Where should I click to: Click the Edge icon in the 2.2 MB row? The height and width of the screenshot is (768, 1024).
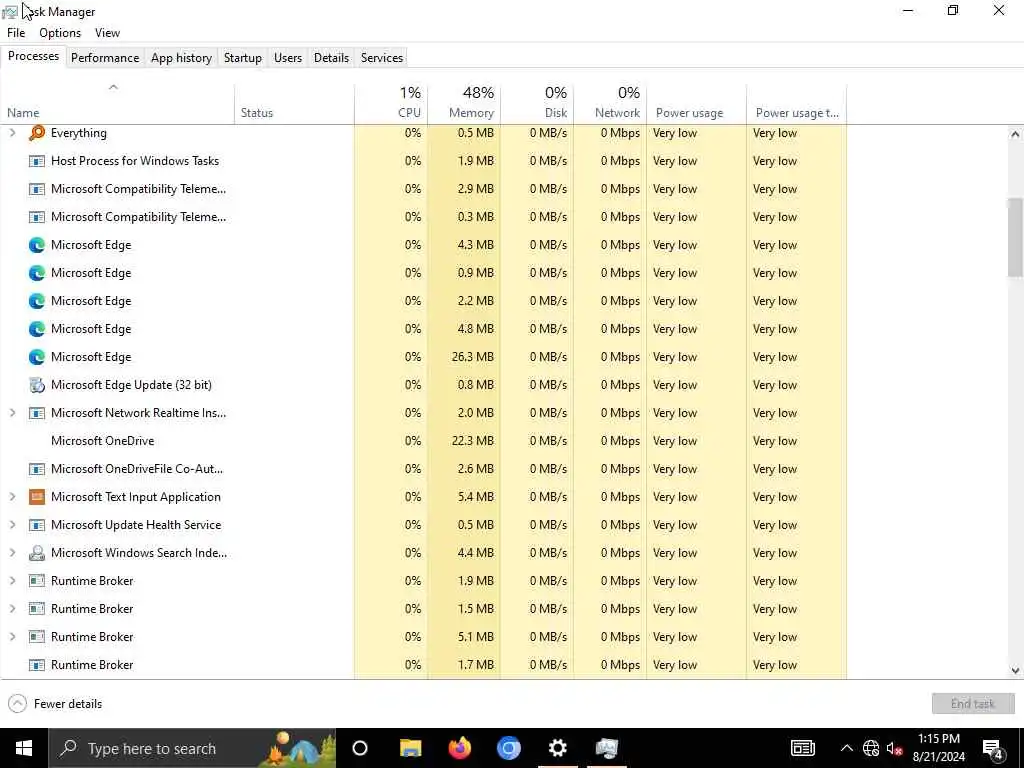[37, 301]
